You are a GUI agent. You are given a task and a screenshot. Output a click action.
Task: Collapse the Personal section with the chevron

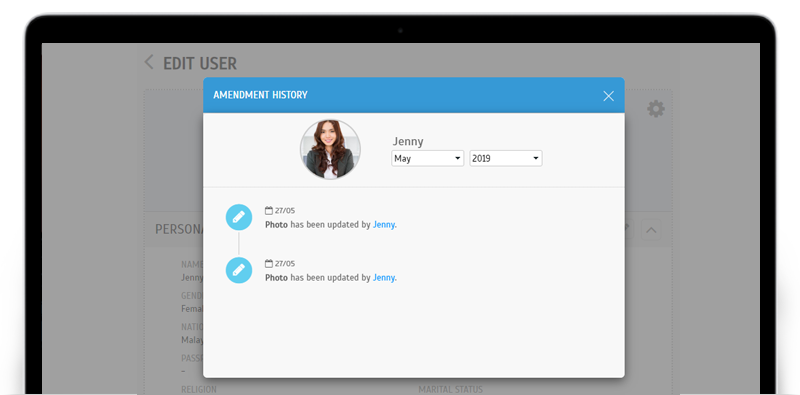[651, 230]
